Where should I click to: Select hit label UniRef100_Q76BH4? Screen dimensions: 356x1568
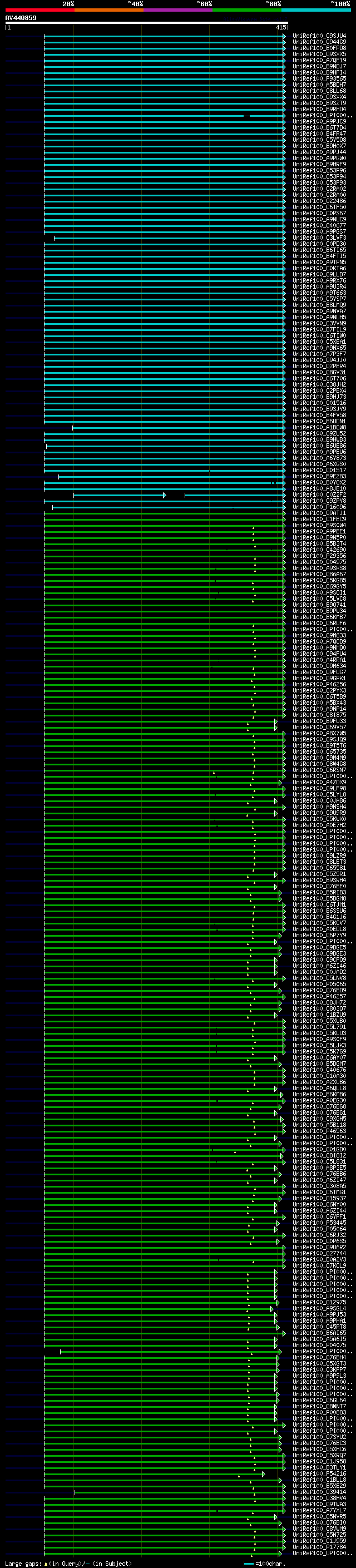319,1357
